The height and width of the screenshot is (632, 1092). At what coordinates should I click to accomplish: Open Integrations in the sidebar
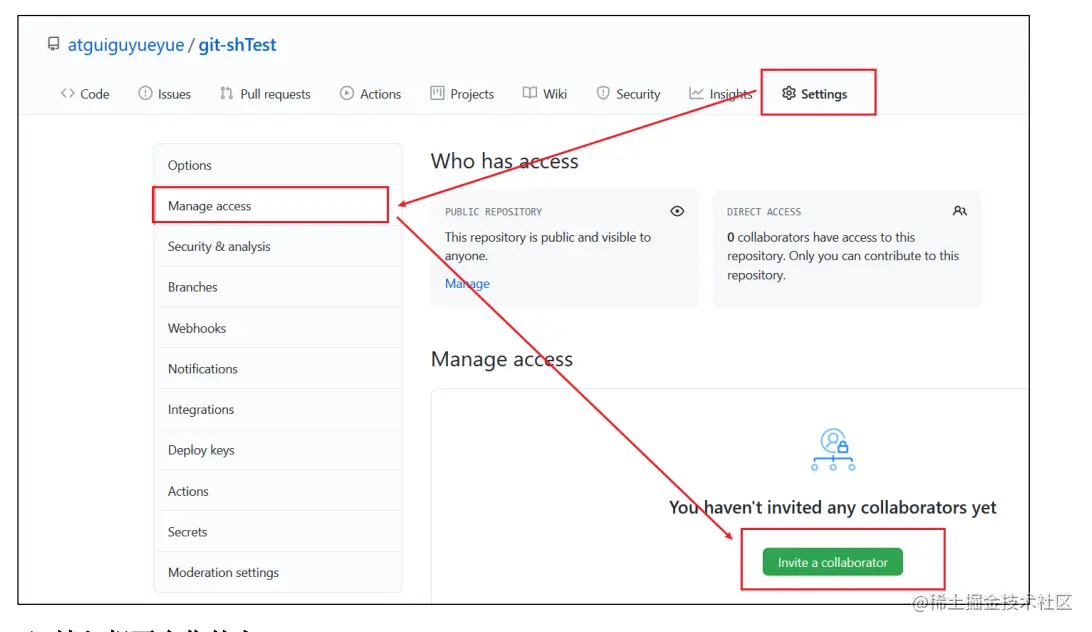click(x=277, y=409)
